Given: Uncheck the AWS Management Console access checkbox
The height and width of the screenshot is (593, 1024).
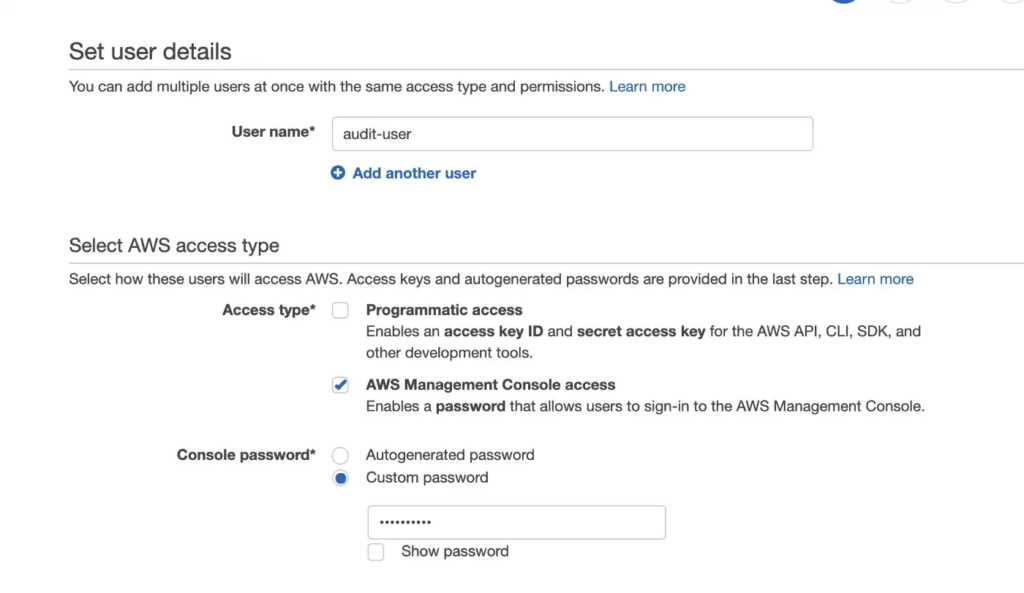Looking at the screenshot, I should point(340,385).
